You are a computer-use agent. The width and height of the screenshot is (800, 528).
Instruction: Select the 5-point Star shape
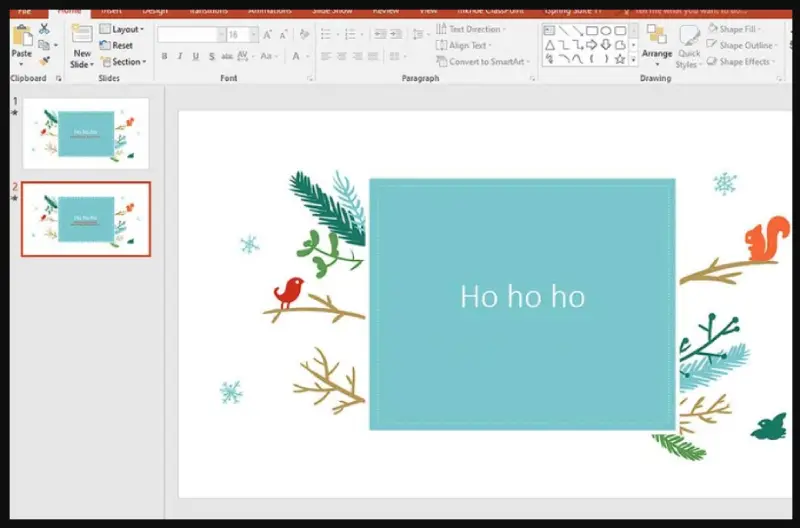click(x=620, y=59)
